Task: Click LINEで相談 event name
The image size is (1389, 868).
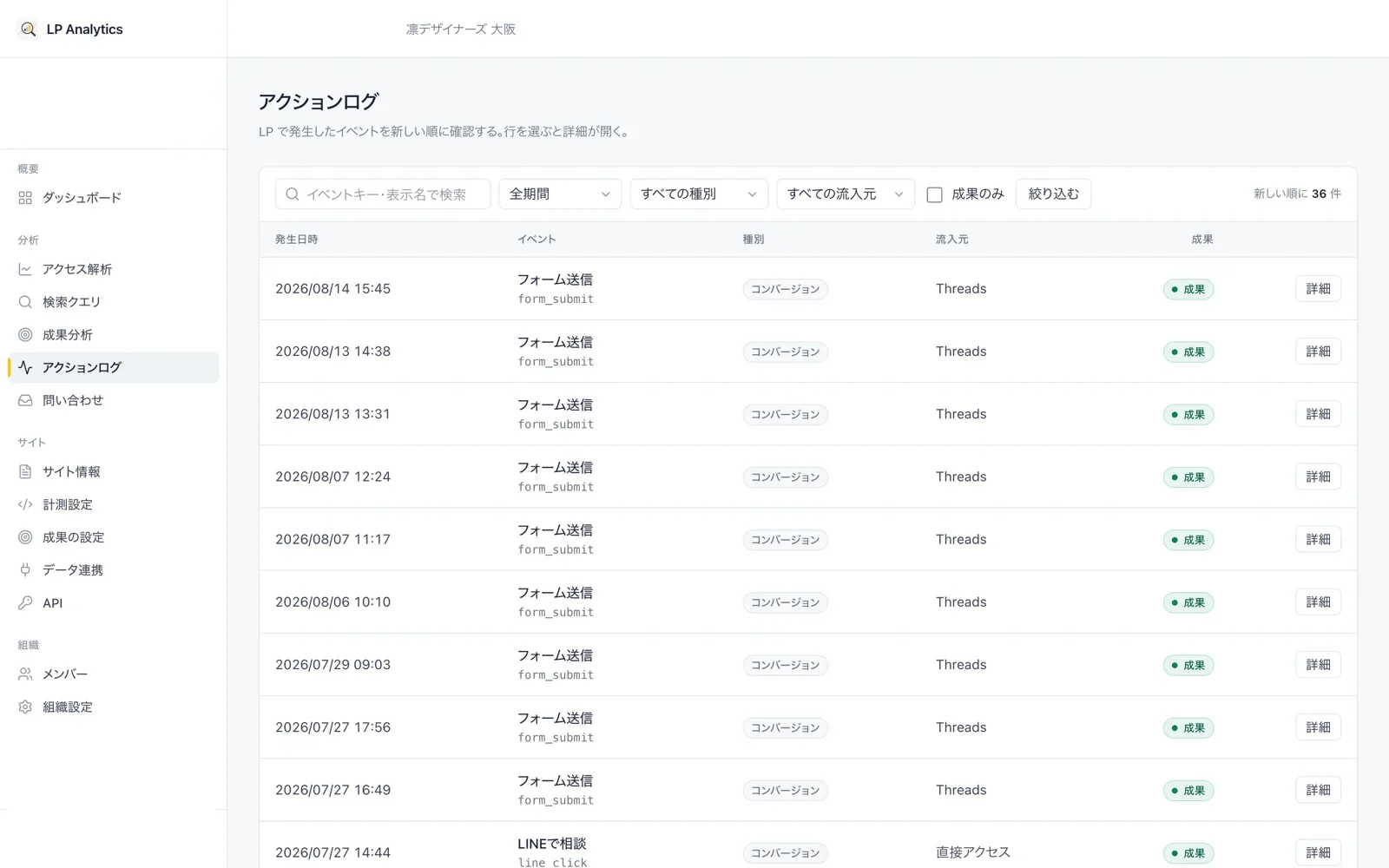Action: tap(552, 844)
